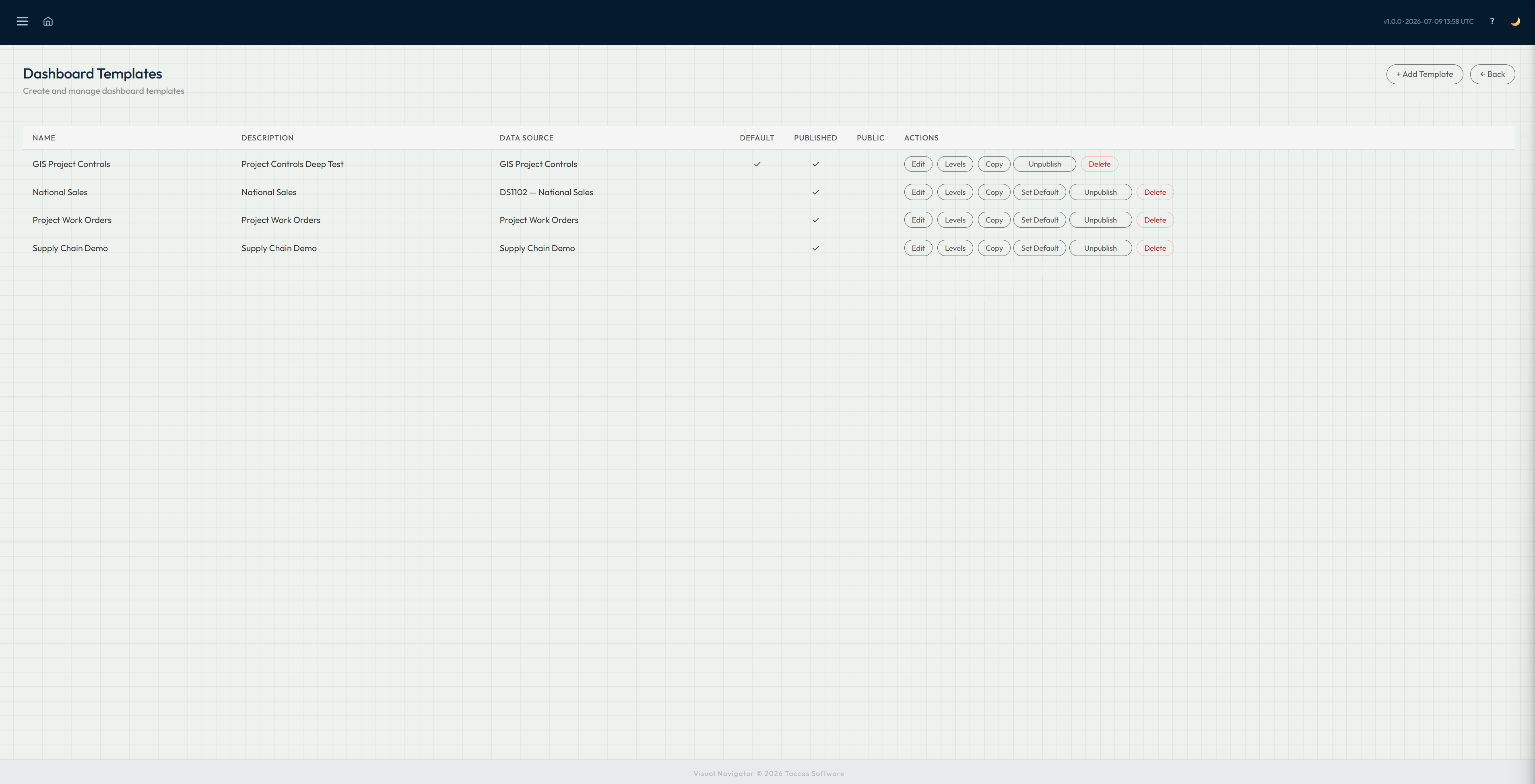
Task: Click 'DS1102 — National Sales' data source
Action: [546, 192]
